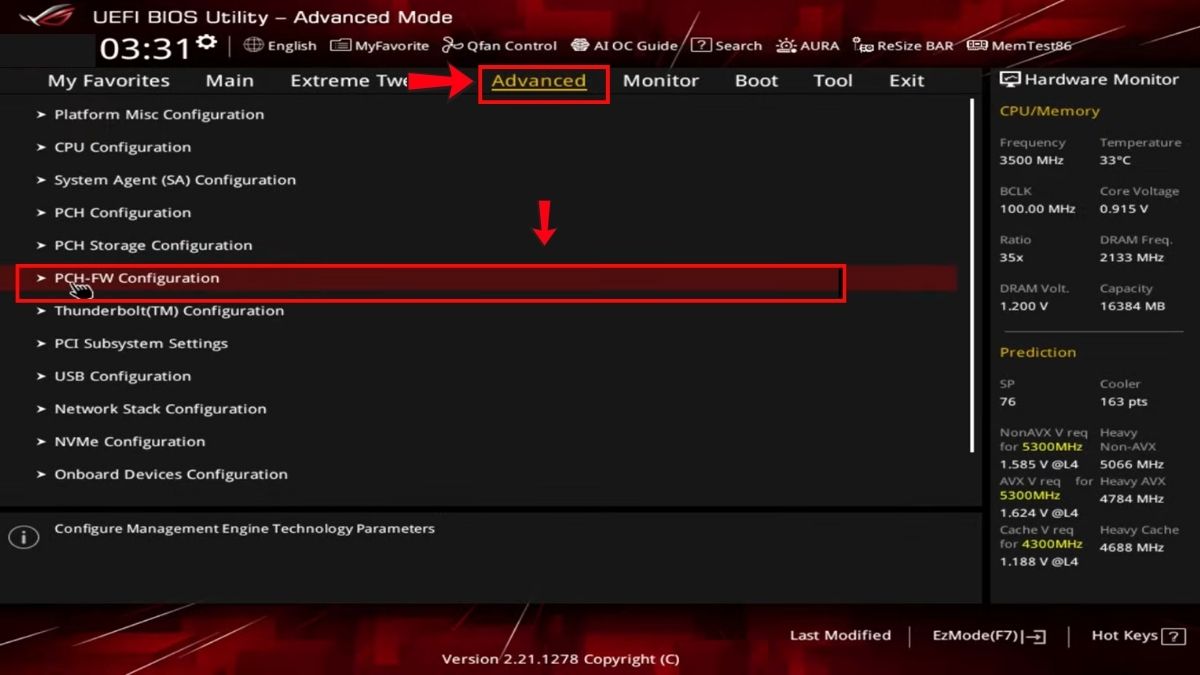Expand arrow for System Agent (SA) Configuration
Image resolution: width=1200 pixels, height=675 pixels.
click(x=41, y=181)
